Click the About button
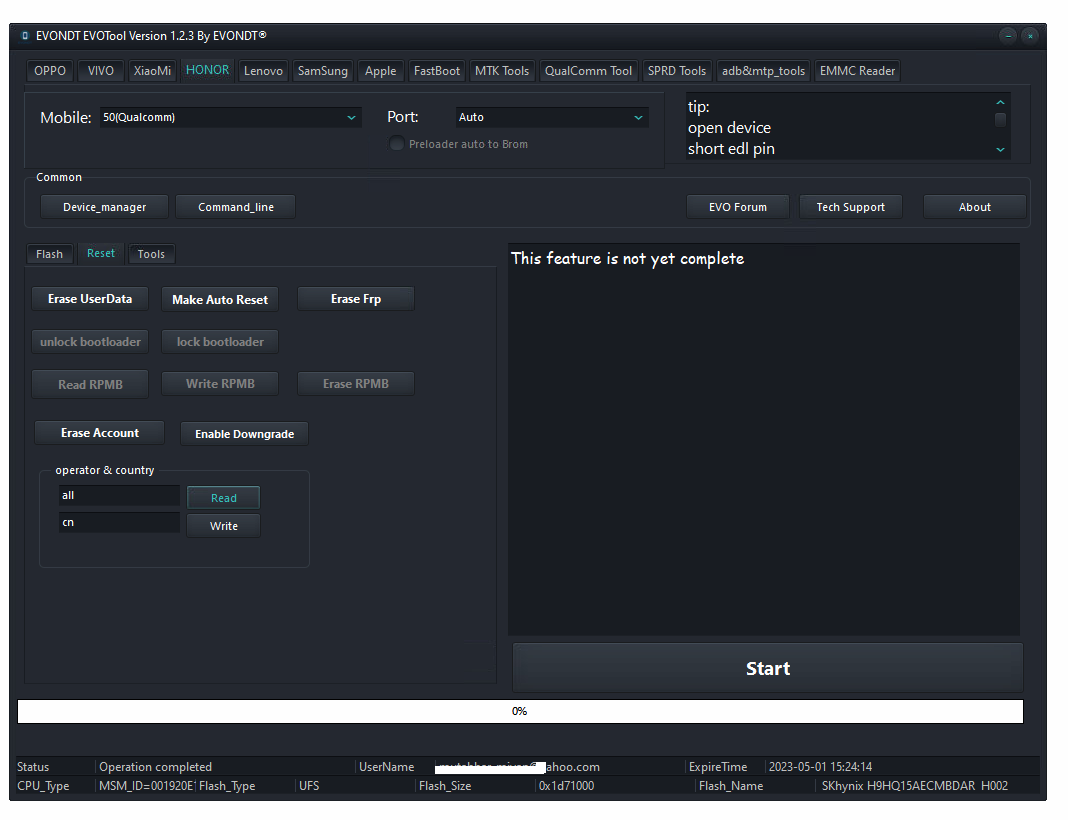This screenshot has height=820, width=1068. tap(975, 207)
